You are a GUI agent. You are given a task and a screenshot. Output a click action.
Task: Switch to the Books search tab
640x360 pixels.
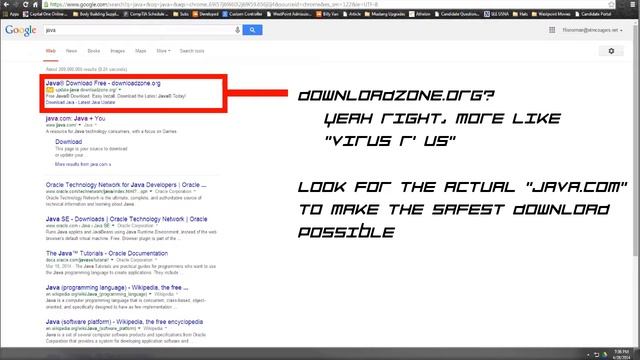(94, 51)
